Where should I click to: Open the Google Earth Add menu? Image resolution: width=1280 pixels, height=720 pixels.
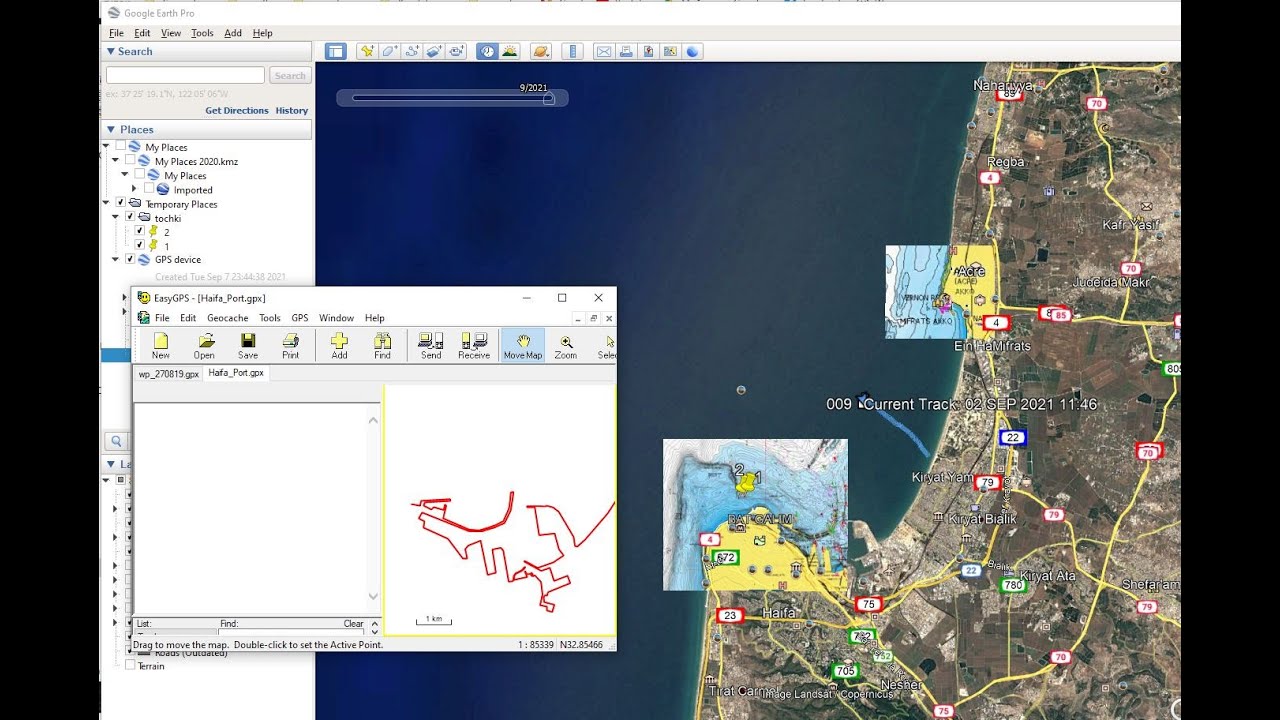233,33
